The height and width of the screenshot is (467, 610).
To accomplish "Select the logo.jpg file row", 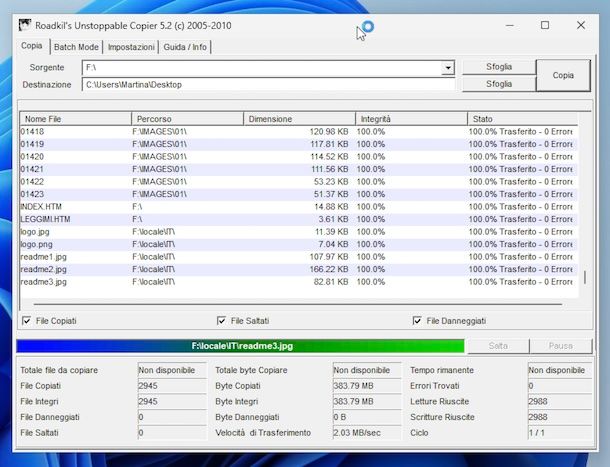I will coord(299,232).
